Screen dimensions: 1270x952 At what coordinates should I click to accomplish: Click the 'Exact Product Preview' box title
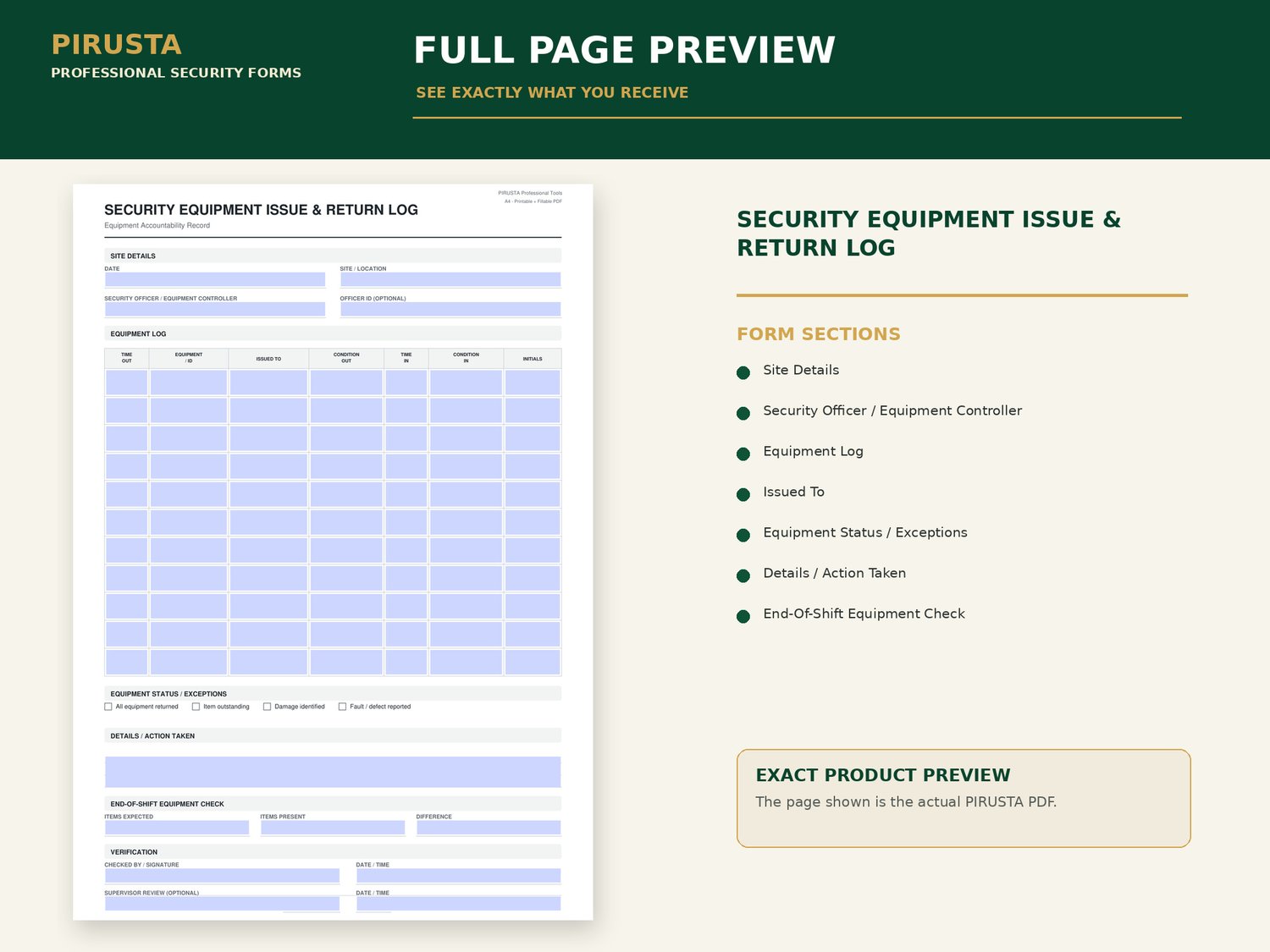click(883, 775)
